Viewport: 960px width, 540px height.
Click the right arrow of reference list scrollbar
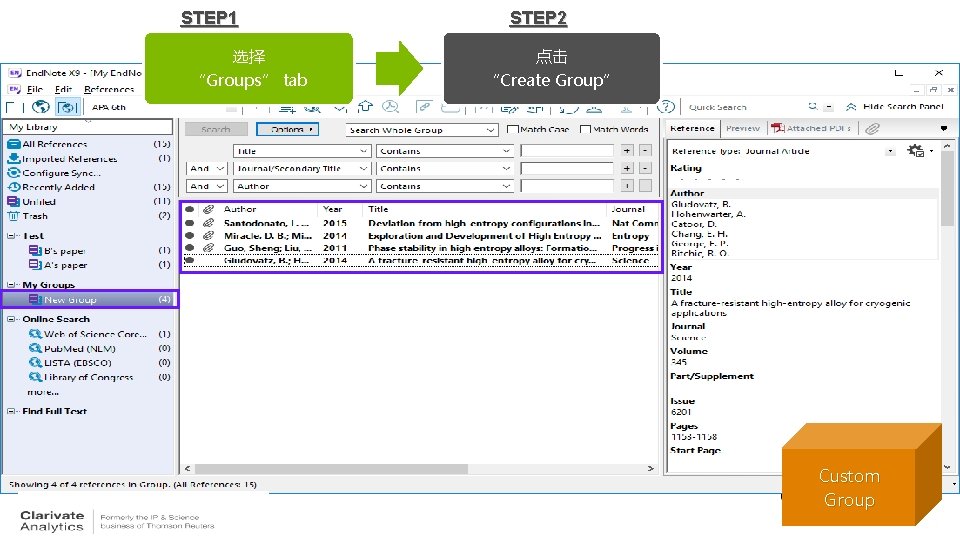coord(650,468)
